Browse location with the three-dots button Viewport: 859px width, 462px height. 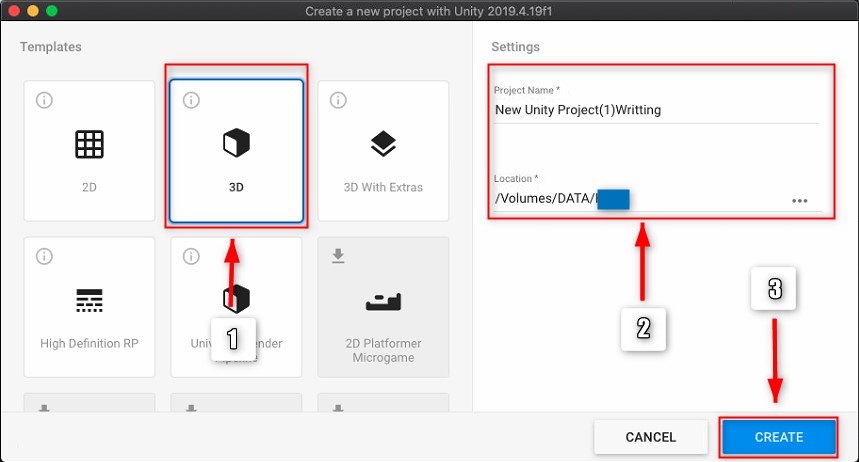800,201
